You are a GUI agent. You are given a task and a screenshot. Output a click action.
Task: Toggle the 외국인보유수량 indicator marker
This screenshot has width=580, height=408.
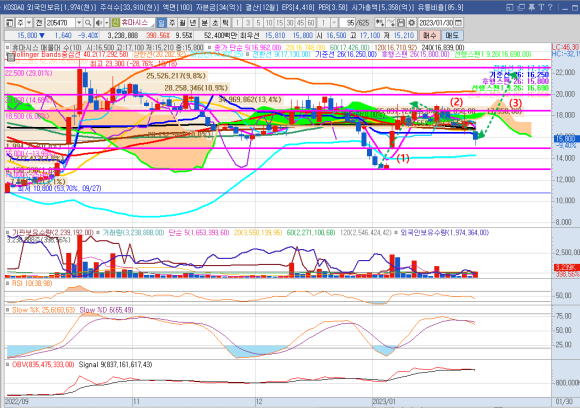(x=396, y=232)
